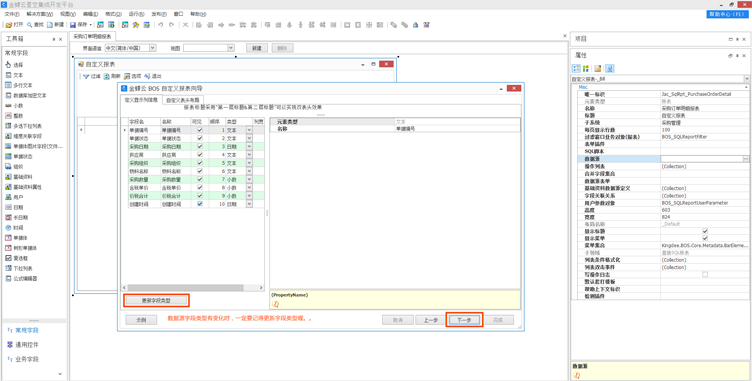752x381 pixels.
Task: Toggle the visible checkbox for the 采购日期 row
Action: click(x=200, y=146)
